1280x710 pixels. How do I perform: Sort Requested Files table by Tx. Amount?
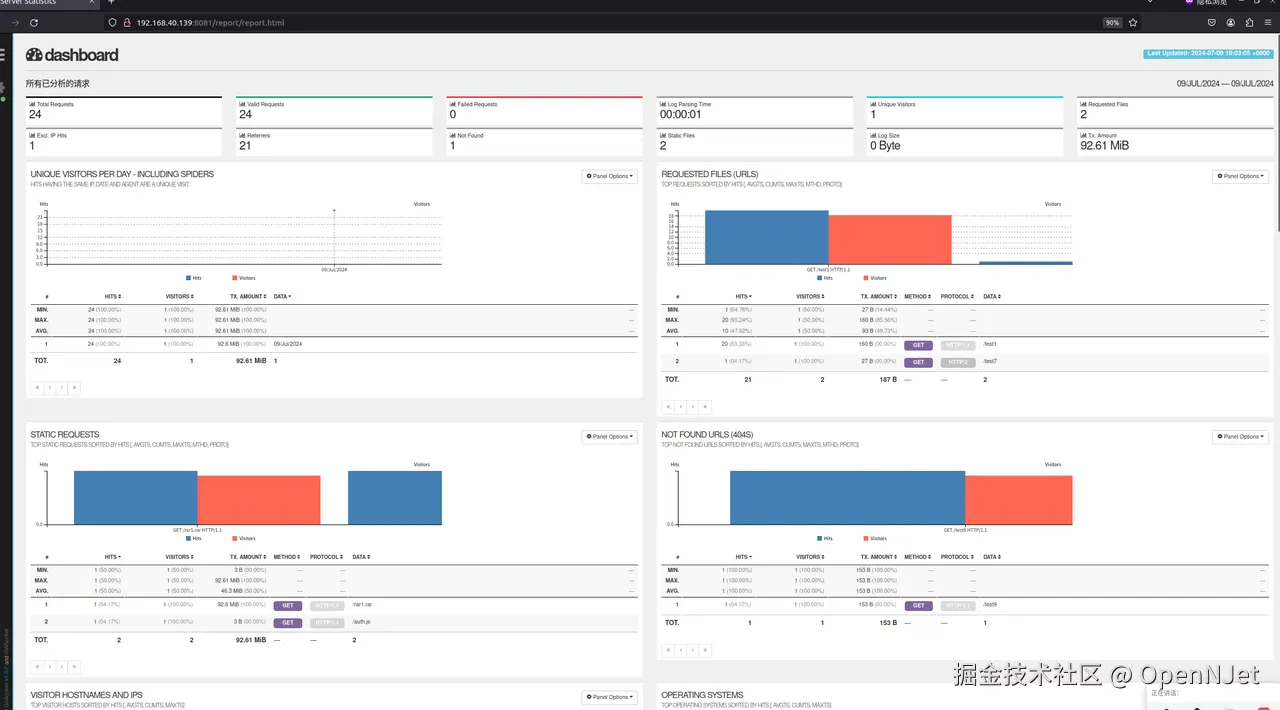coord(879,297)
